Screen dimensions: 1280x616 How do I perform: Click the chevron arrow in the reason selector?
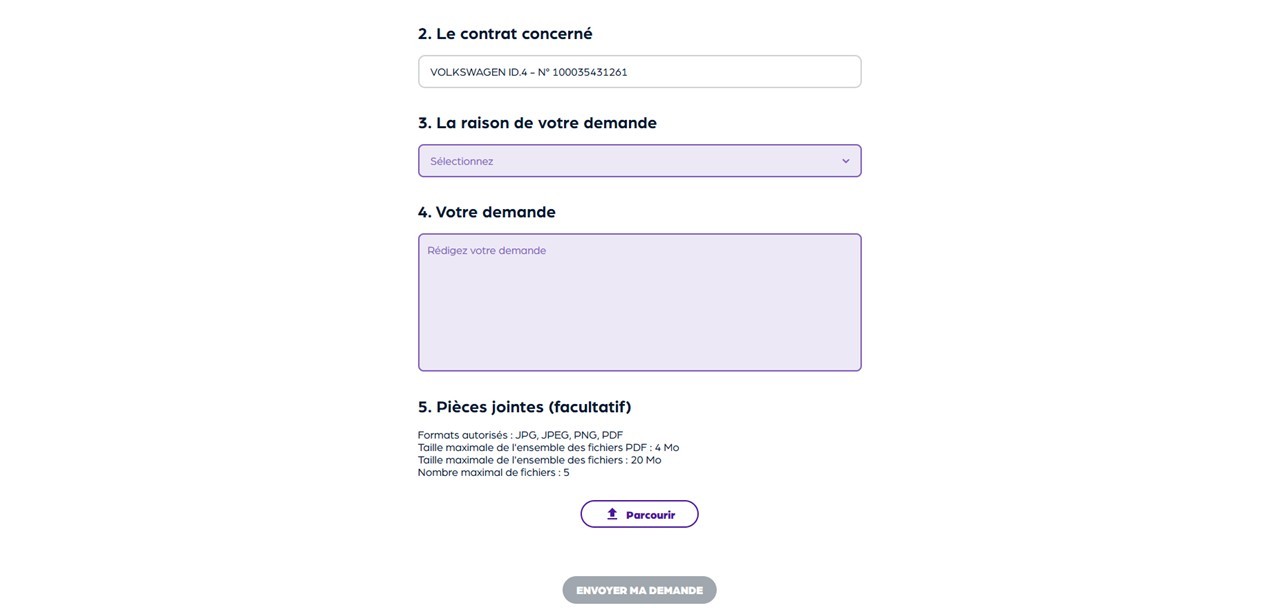pyautogui.click(x=845, y=161)
